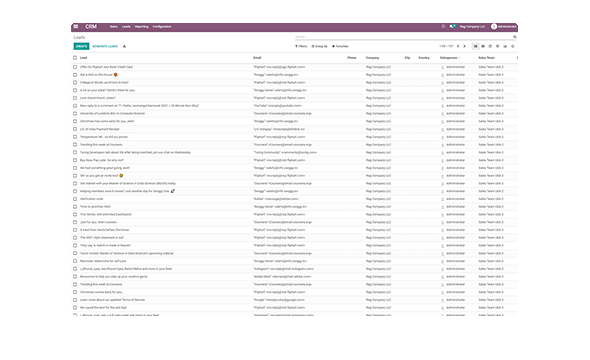Switch to pivot table view
590x360 pixels.
497,46
